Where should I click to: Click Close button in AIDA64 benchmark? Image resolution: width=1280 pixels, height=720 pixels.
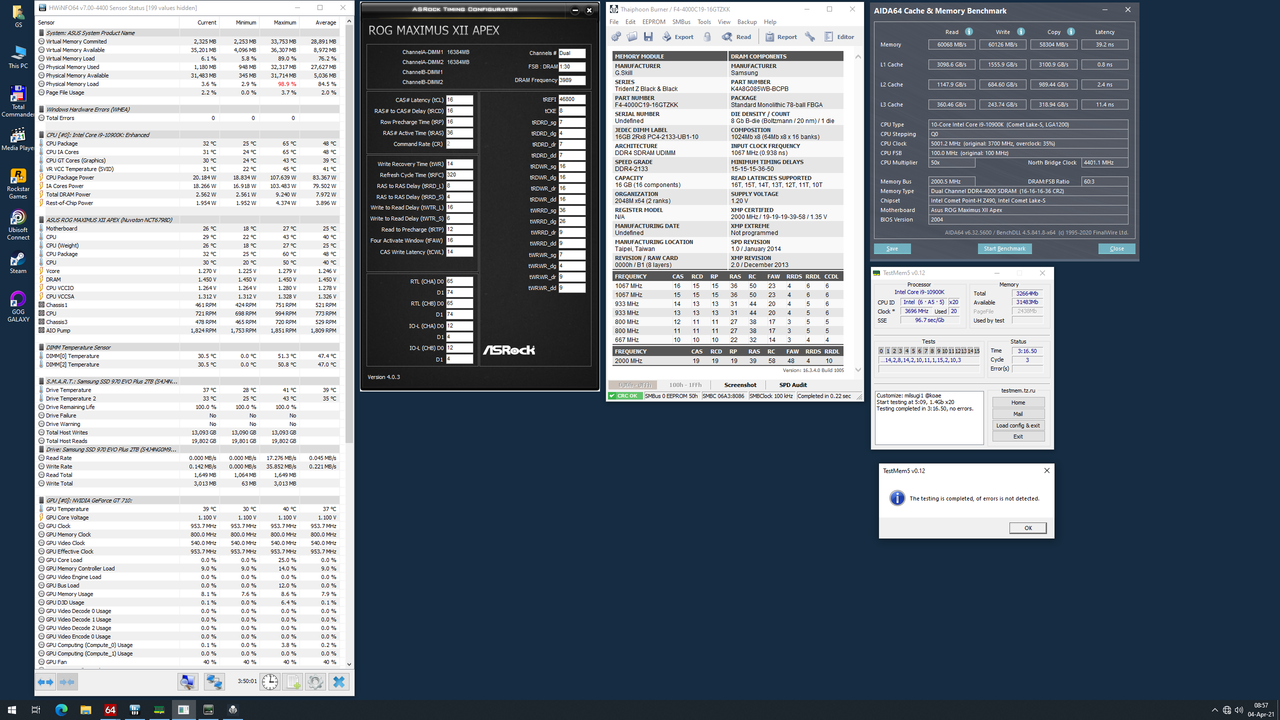tap(1116, 248)
